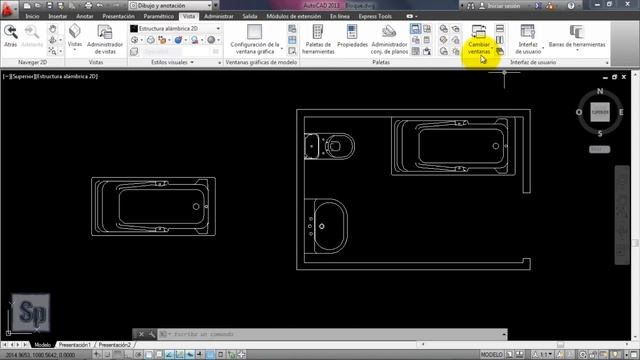Click the top face of the ViewCube
The height and width of the screenshot is (360, 640).
600,112
